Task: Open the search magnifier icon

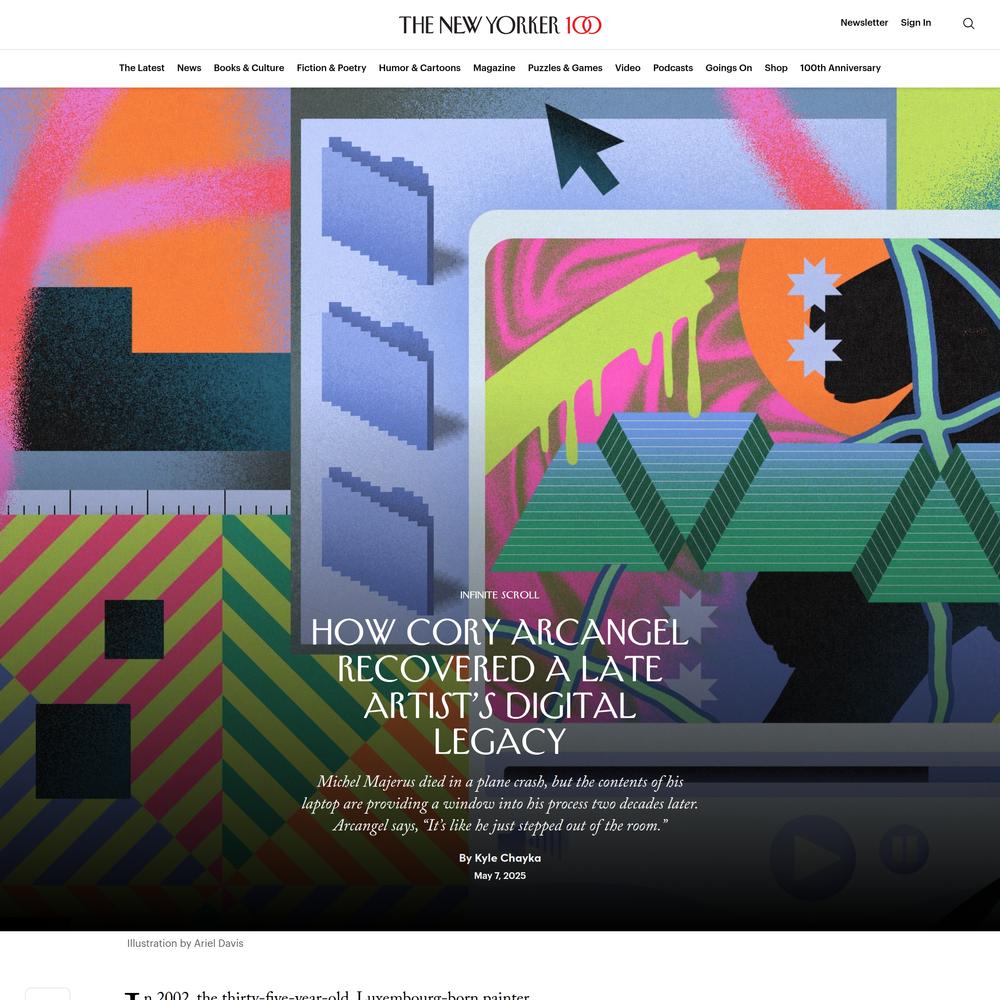Action: pos(968,24)
